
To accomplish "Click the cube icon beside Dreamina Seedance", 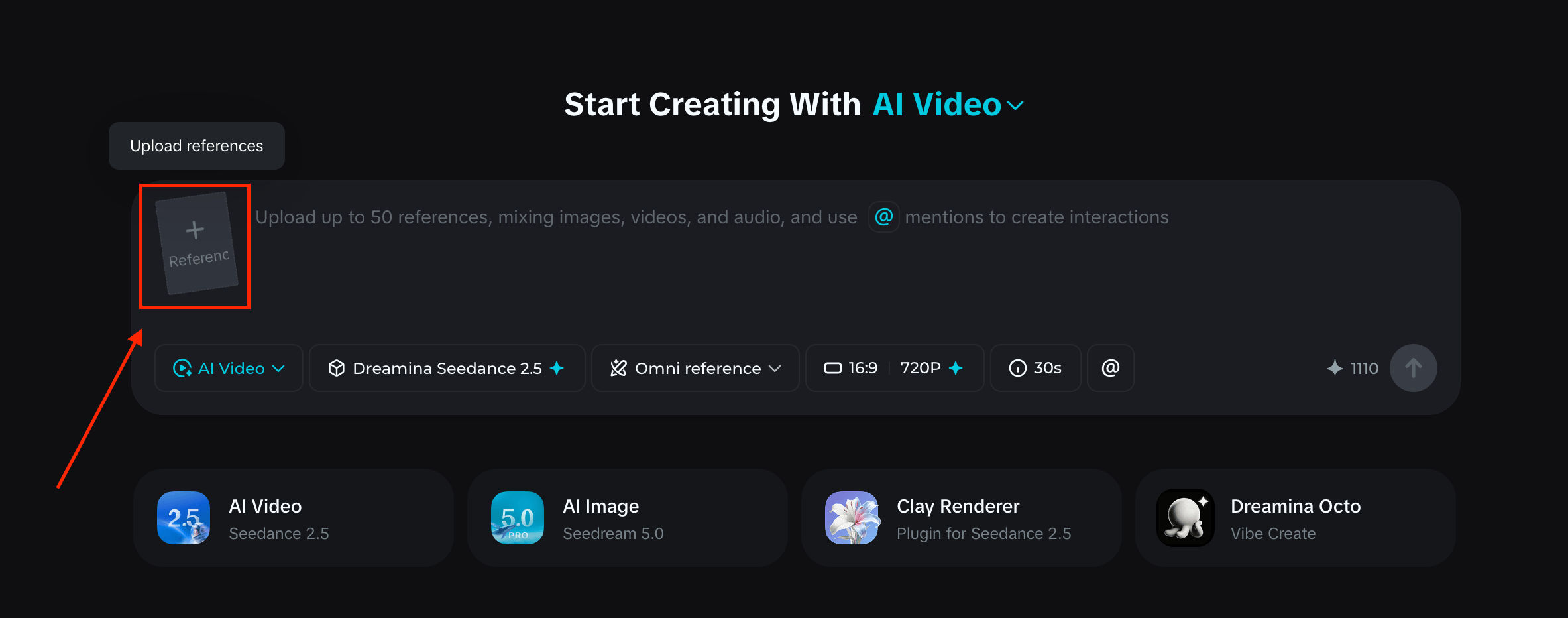I will [337, 368].
